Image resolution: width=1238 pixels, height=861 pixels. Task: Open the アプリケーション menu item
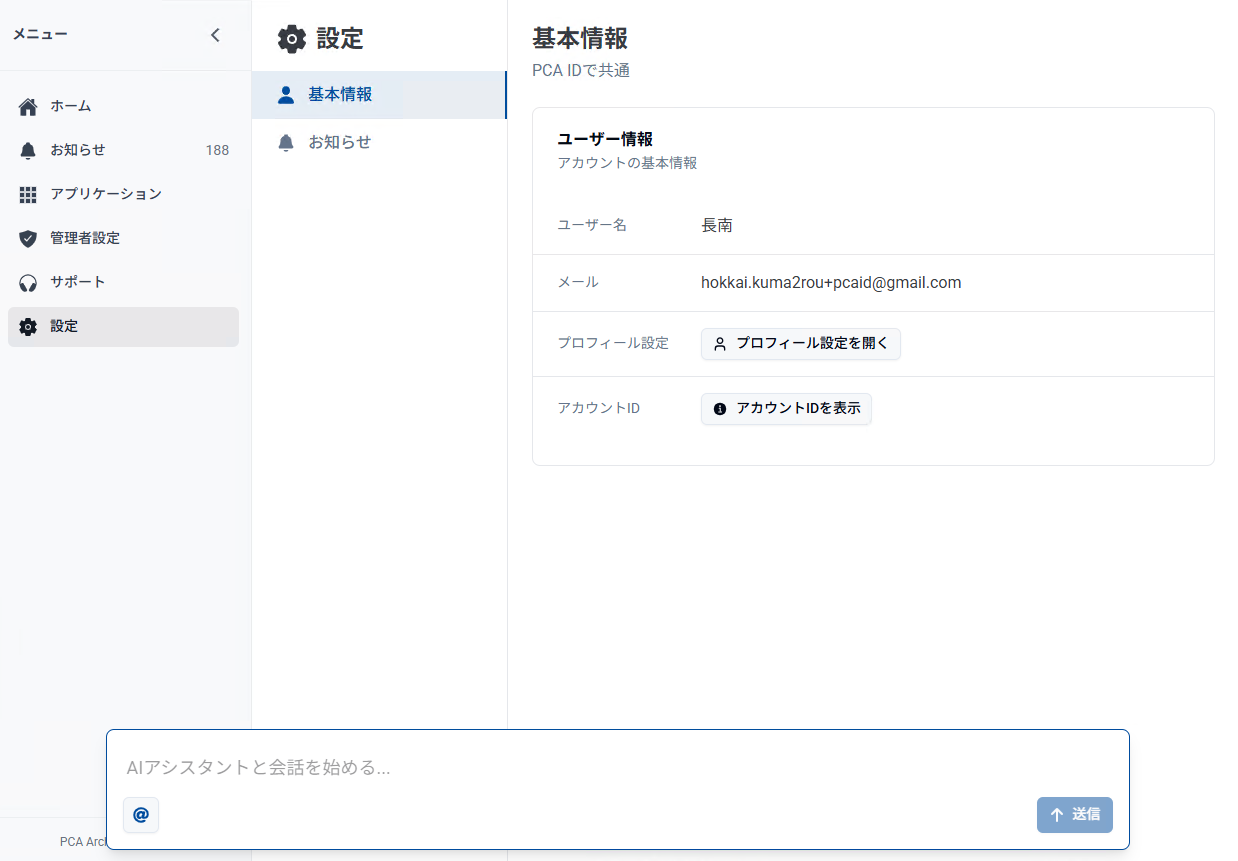[x=106, y=194]
